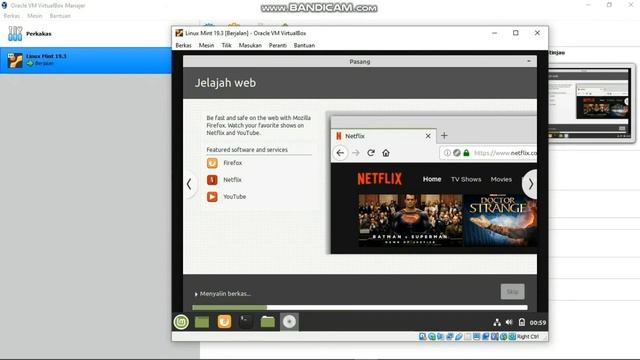Open Berkas menu in the VM window

(183, 45)
